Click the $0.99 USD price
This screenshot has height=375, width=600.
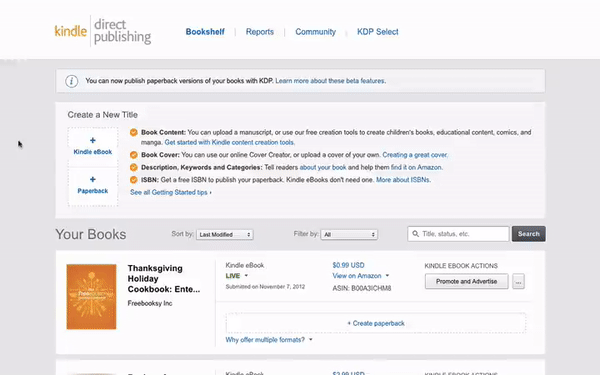[x=348, y=265]
